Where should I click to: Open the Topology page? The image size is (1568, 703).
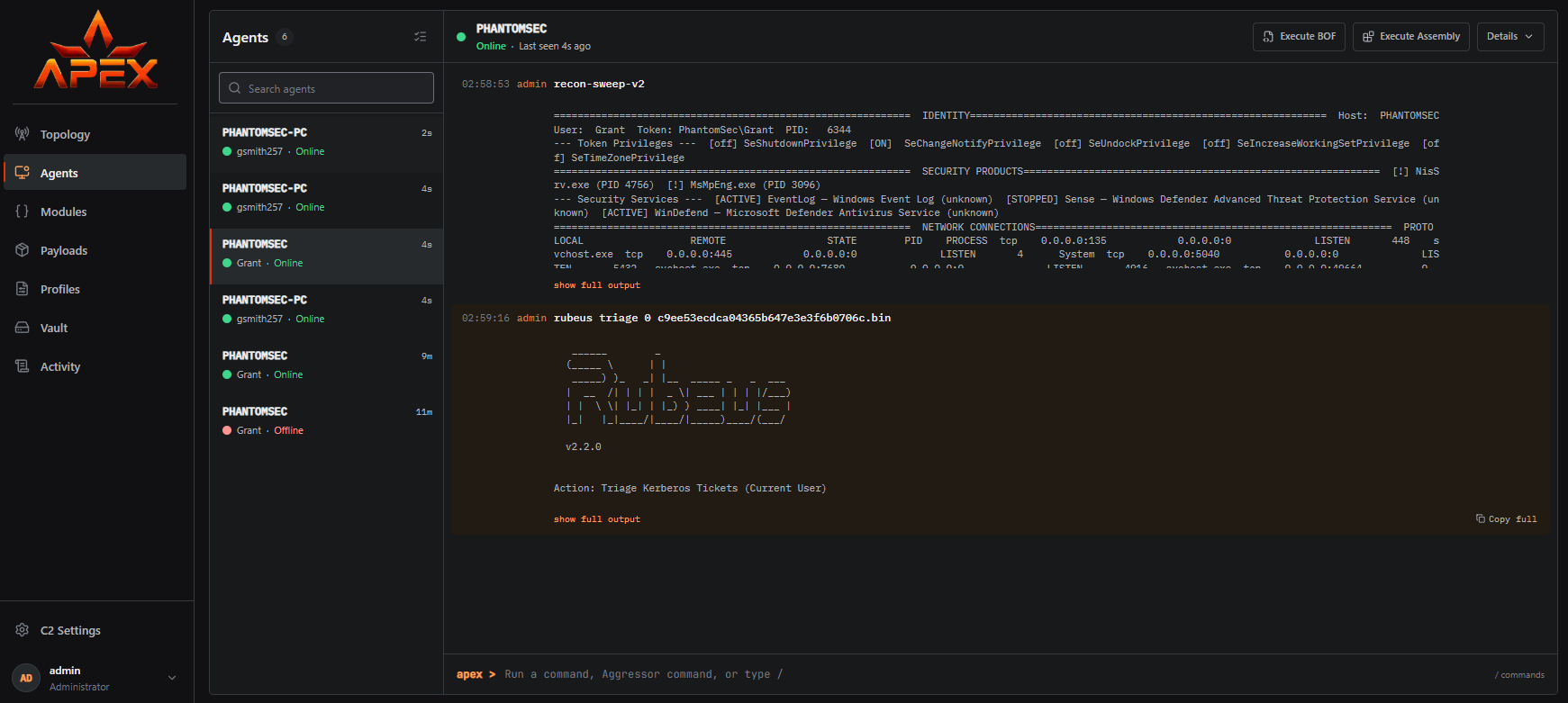[x=95, y=134]
